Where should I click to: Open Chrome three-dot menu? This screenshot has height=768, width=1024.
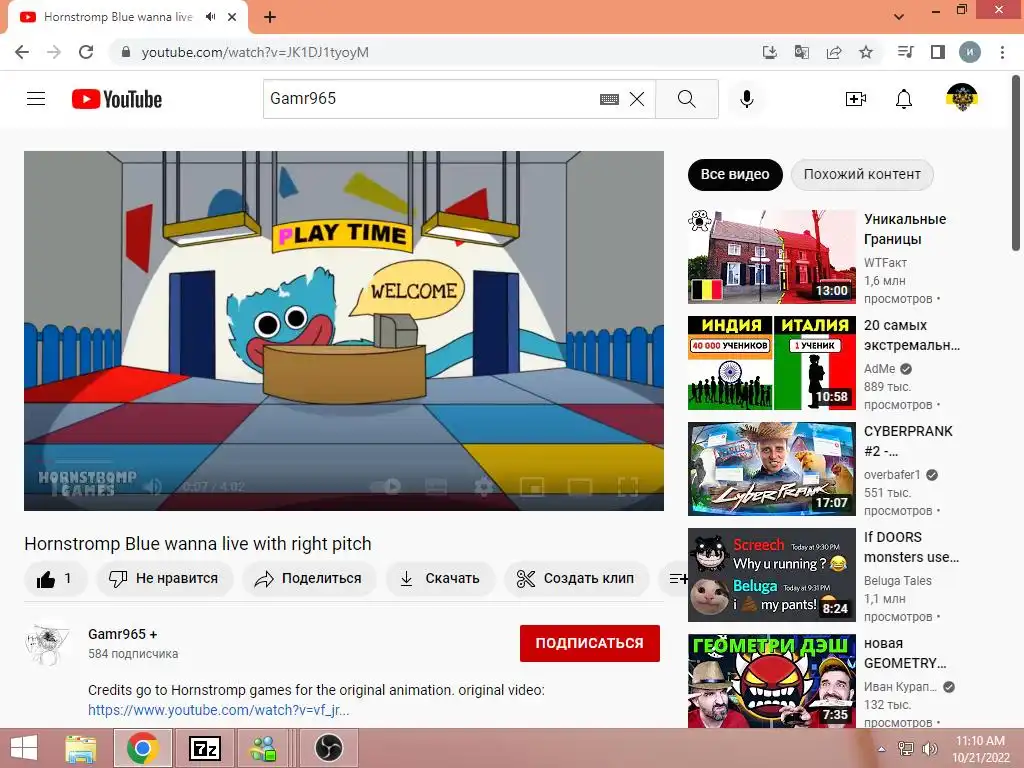click(1002, 52)
